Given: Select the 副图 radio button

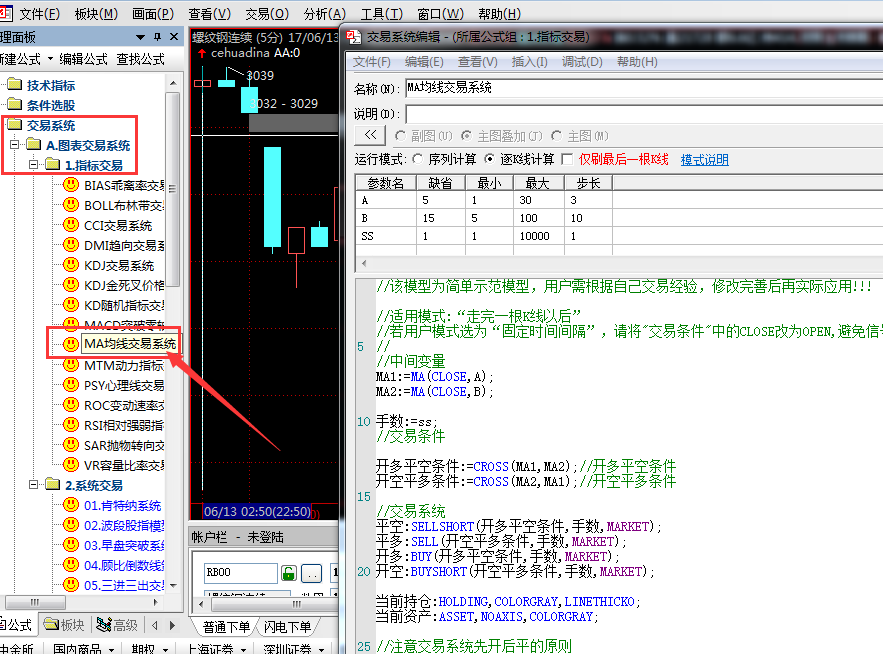Looking at the screenshot, I should [x=400, y=136].
